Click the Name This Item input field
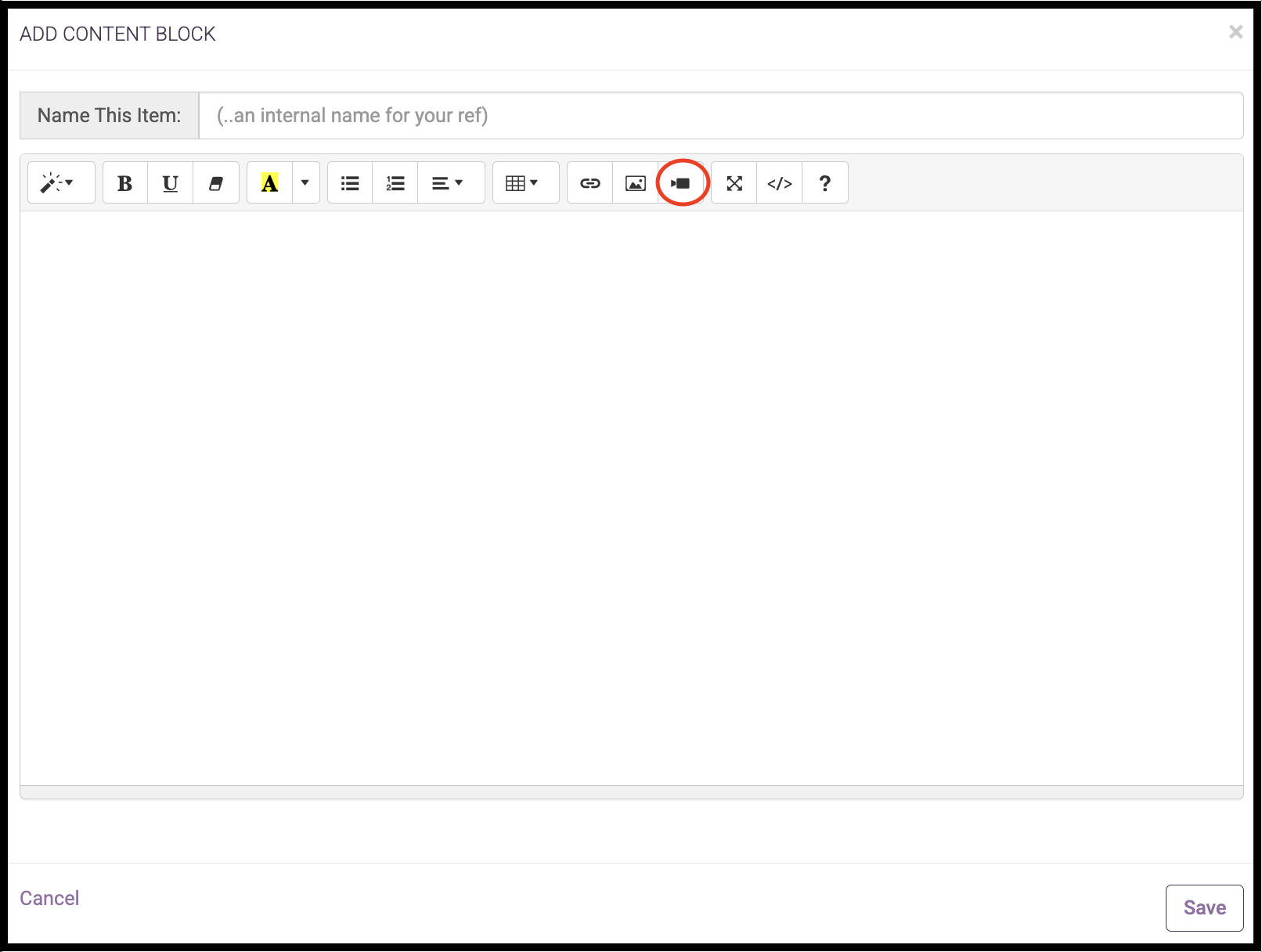Screen dimensions: 1262x952 [x=721, y=116]
